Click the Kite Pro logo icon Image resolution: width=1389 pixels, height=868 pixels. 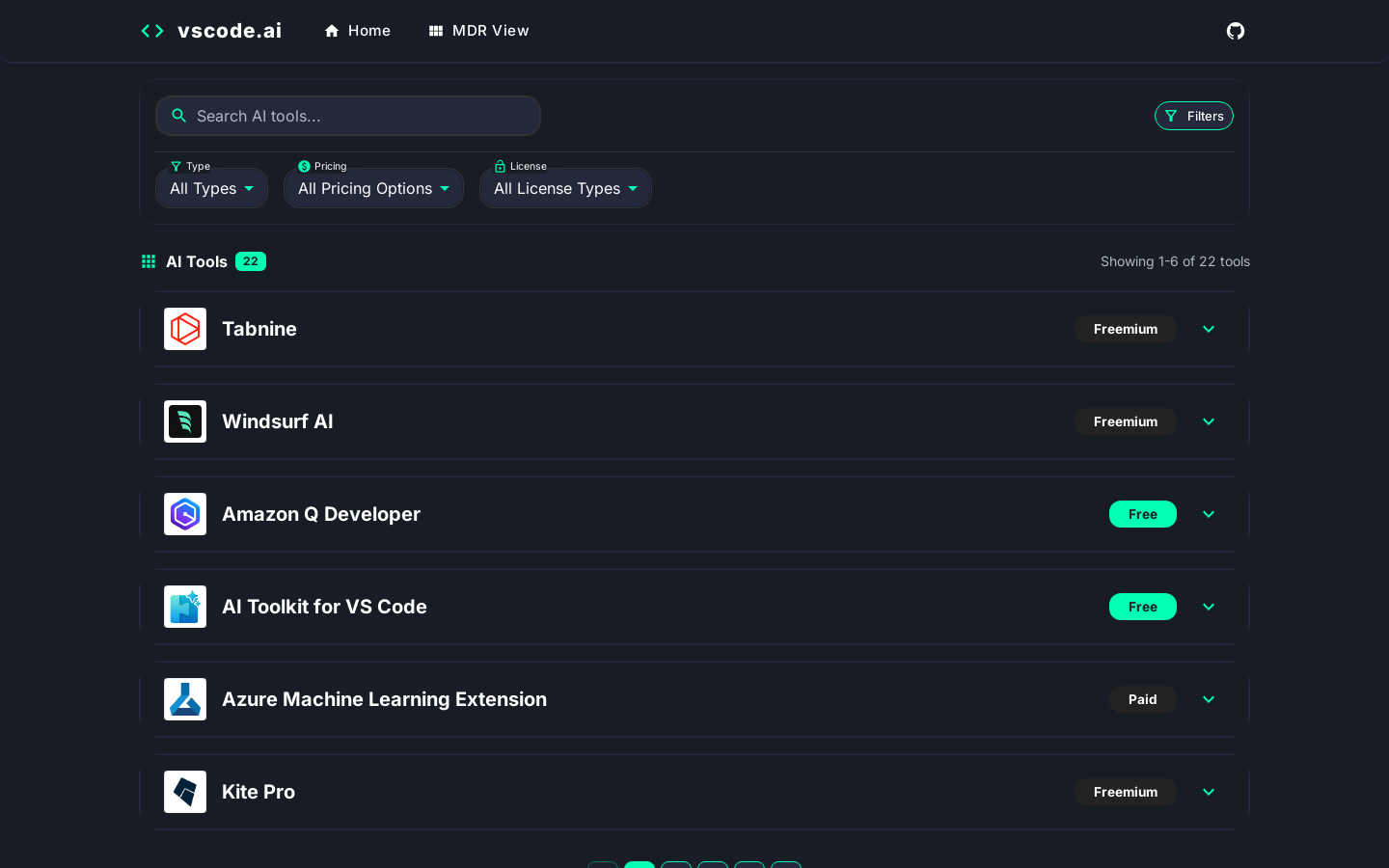185,792
